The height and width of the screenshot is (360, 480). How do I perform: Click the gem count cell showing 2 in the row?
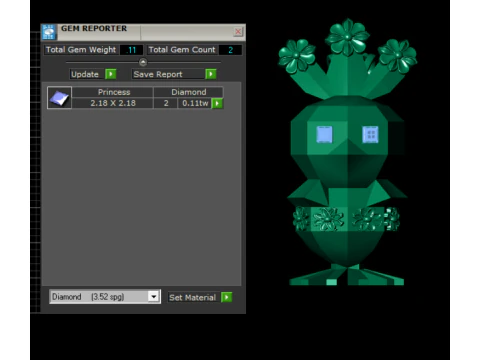tap(166, 103)
